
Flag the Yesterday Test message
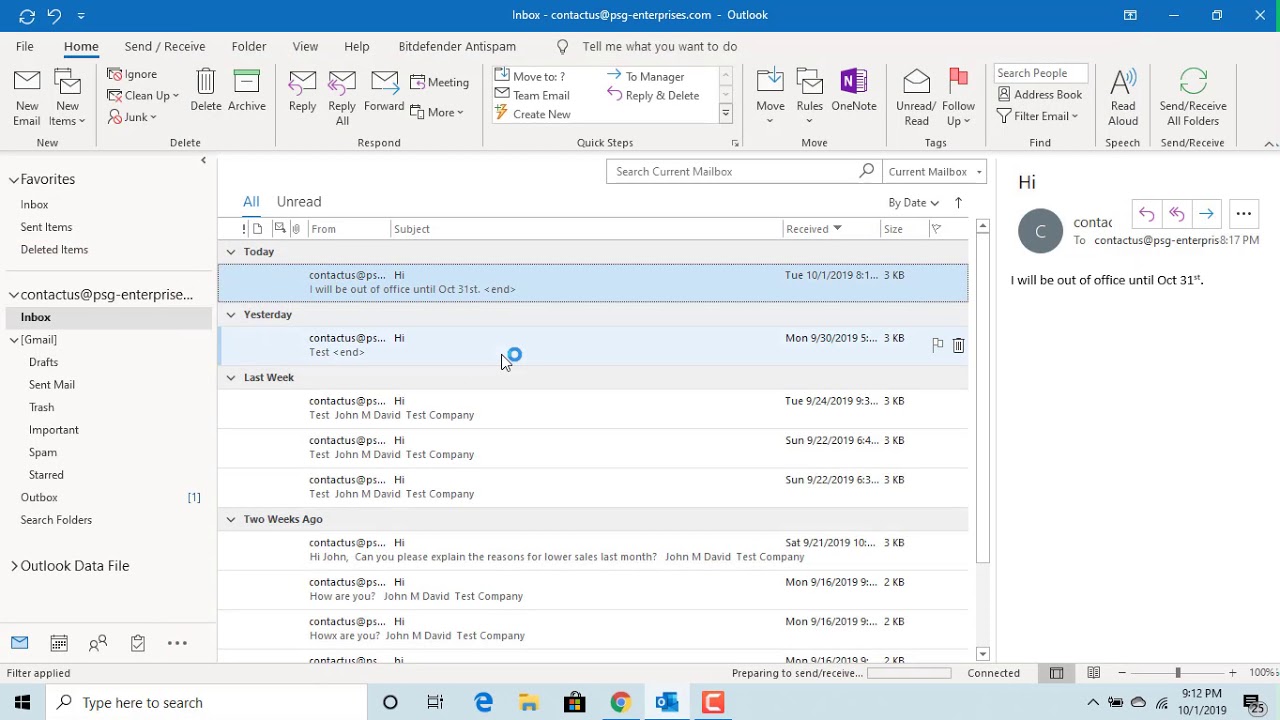[x=937, y=345]
